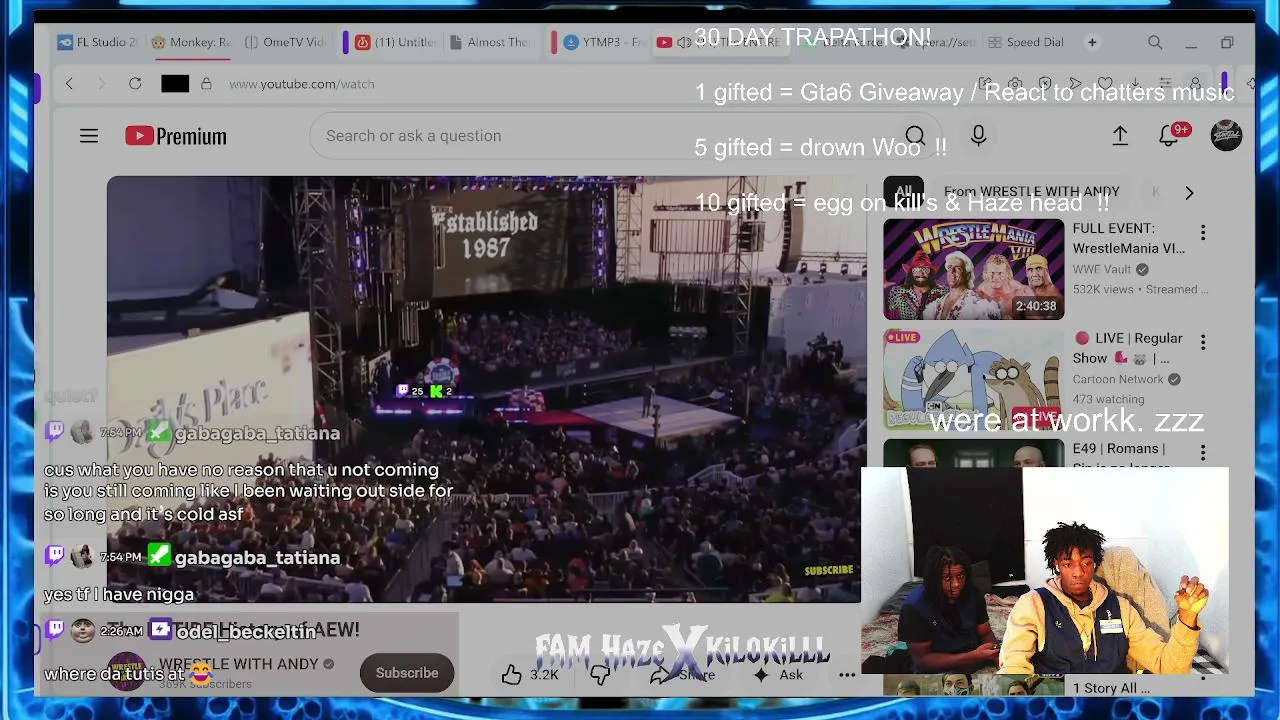This screenshot has height=720, width=1280.
Task: Open the Cartoon Network channel name
Action: pyautogui.click(x=1118, y=379)
